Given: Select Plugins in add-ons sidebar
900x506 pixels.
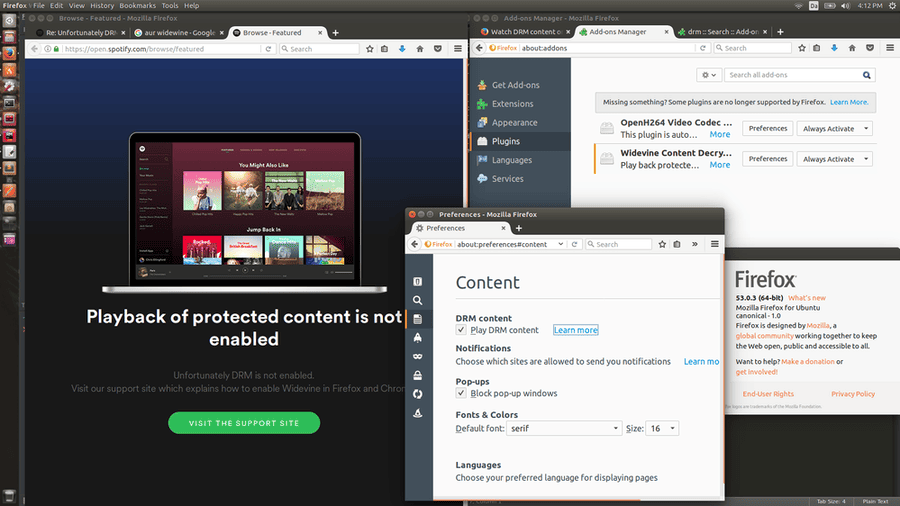Looking at the screenshot, I should [x=521, y=141].
